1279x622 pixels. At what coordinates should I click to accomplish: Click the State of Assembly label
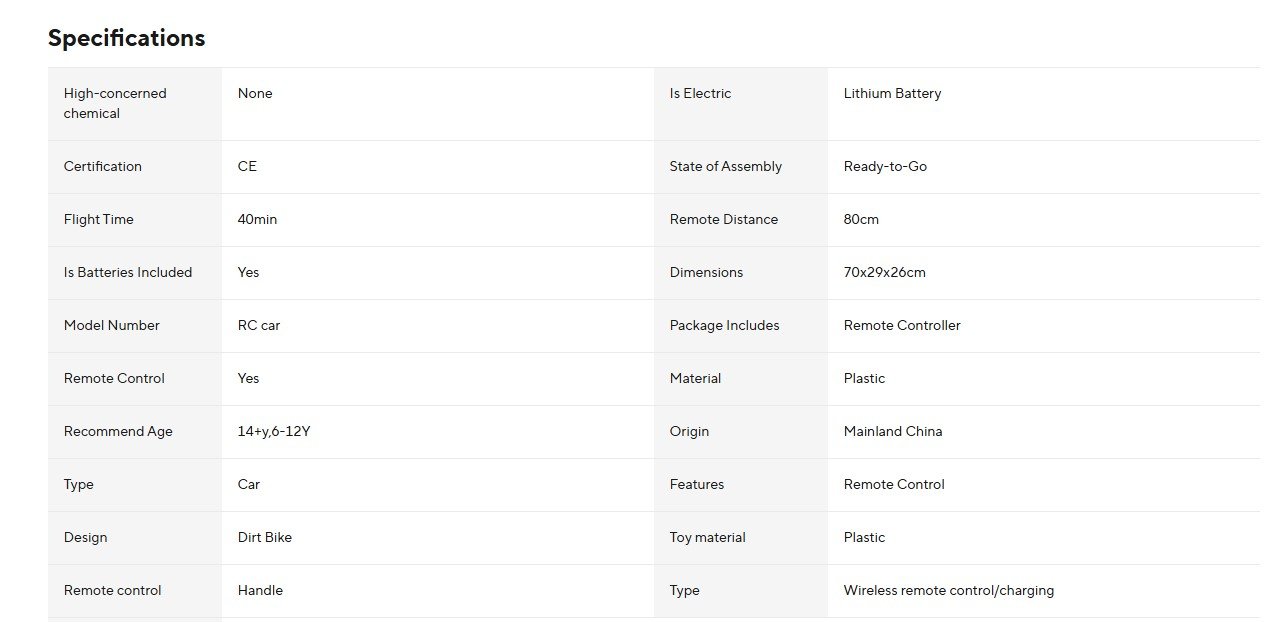tap(725, 166)
